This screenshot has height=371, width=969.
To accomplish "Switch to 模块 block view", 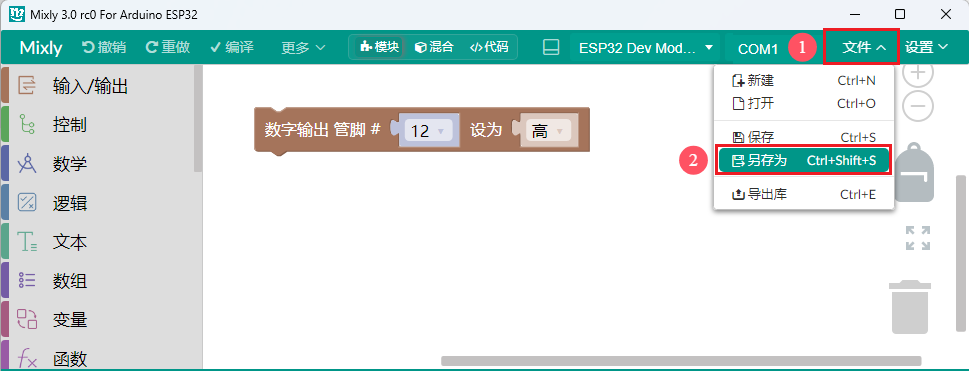I will 379,47.
